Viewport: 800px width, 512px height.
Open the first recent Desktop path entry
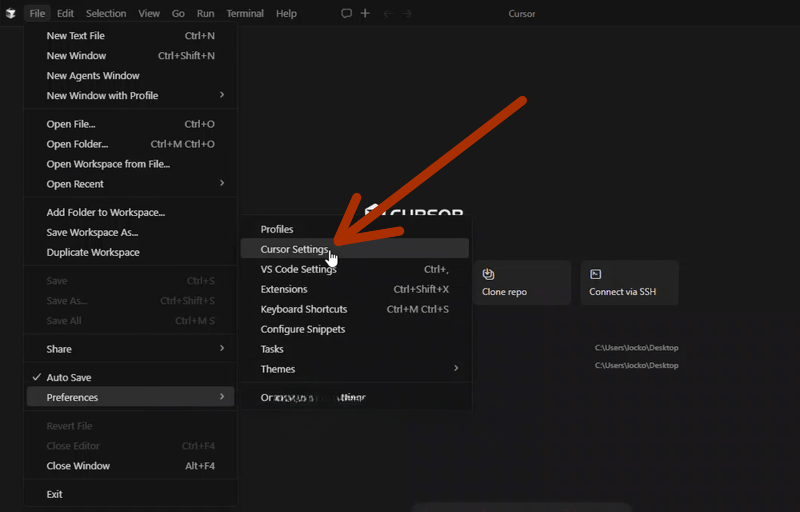(636, 348)
